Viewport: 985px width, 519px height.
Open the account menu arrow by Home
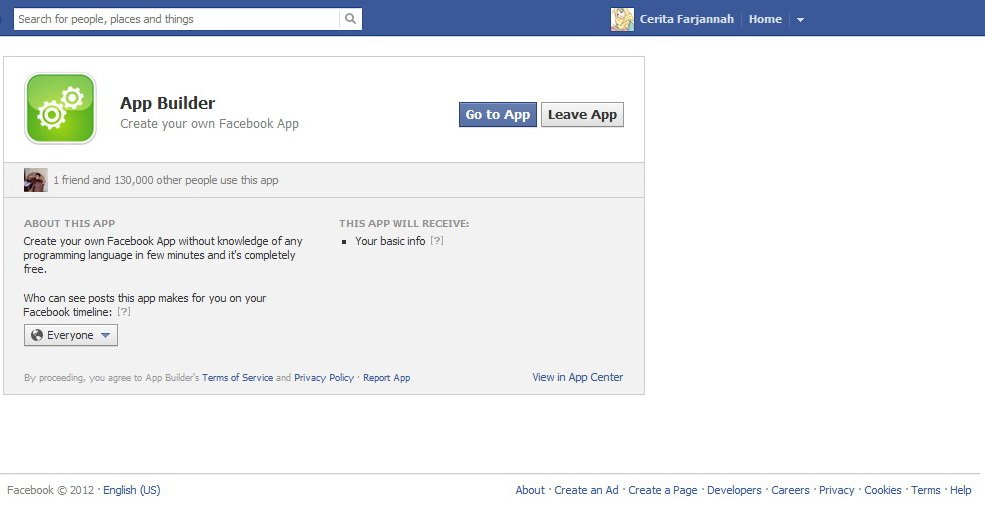(x=800, y=20)
